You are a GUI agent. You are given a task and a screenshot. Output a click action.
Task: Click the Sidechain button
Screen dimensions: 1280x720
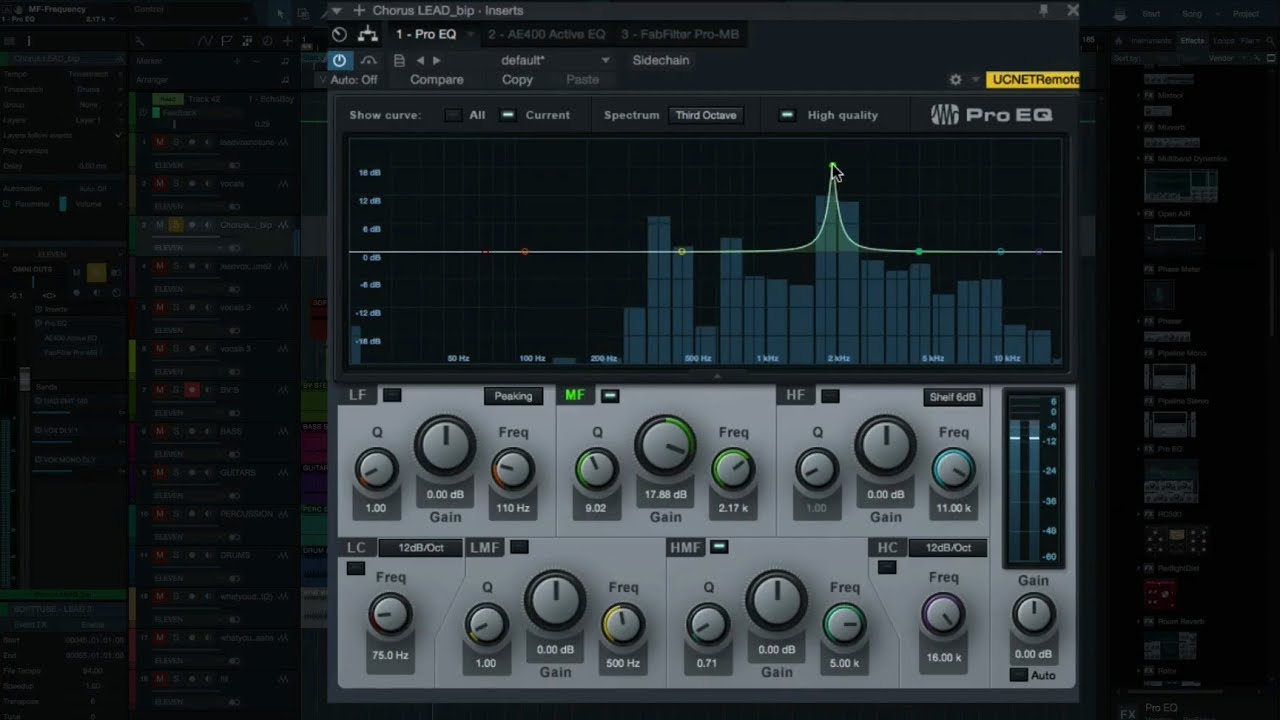pyautogui.click(x=660, y=60)
